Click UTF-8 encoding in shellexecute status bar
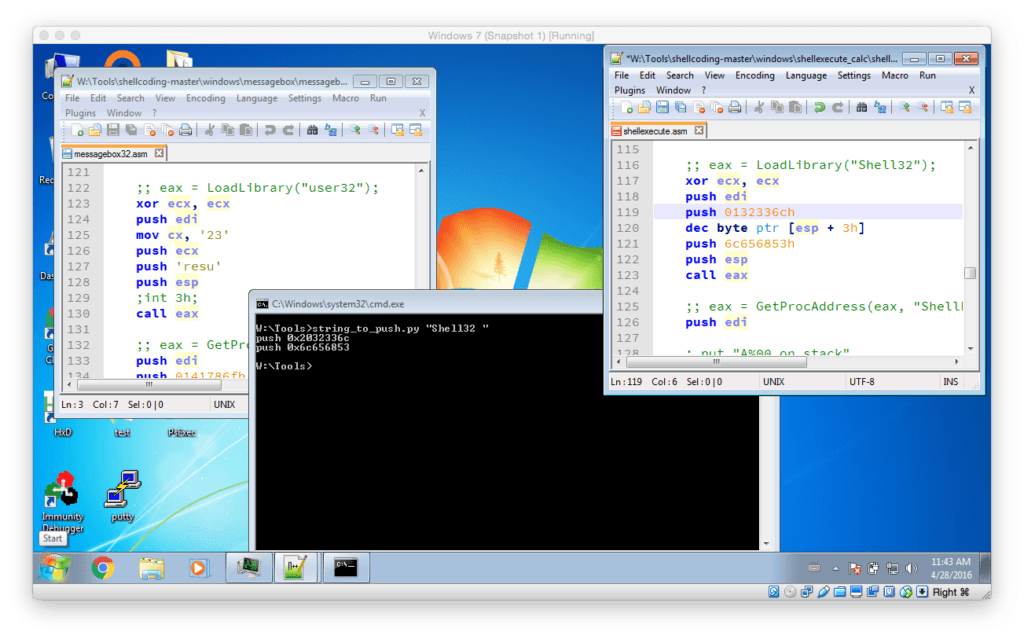This screenshot has width=1024, height=639. 861,382
